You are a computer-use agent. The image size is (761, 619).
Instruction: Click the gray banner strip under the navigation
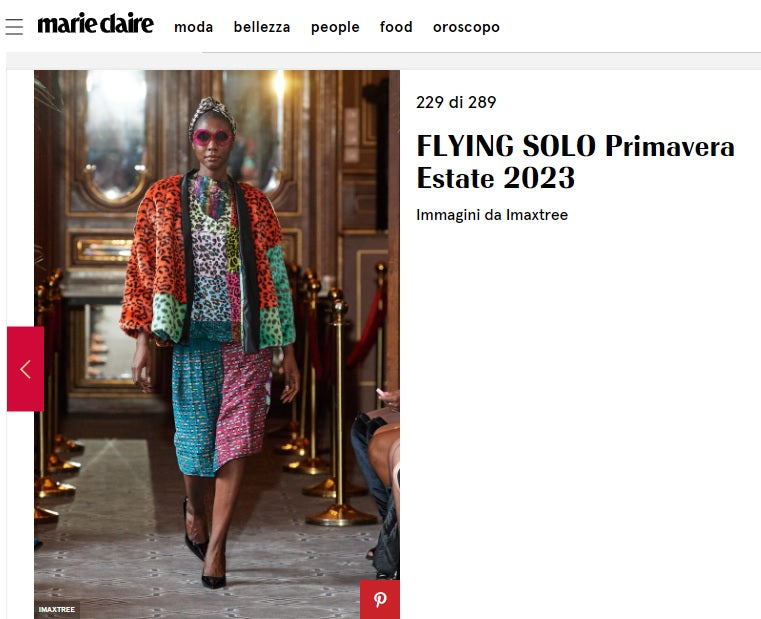(x=383, y=61)
